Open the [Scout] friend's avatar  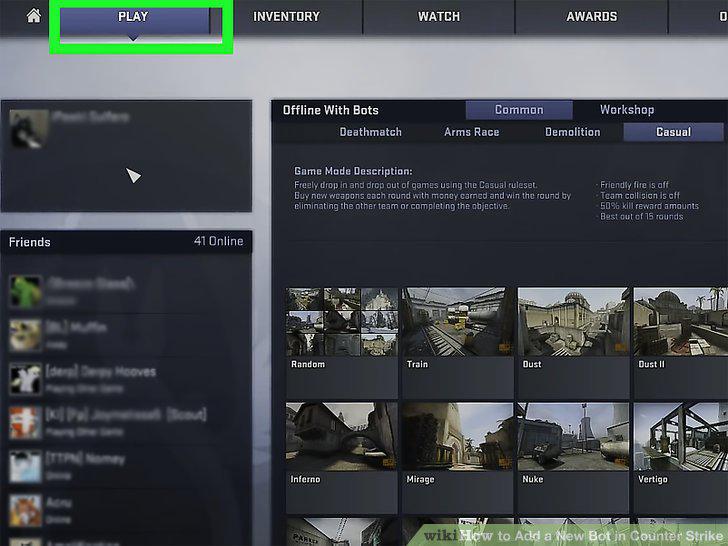click(x=26, y=423)
